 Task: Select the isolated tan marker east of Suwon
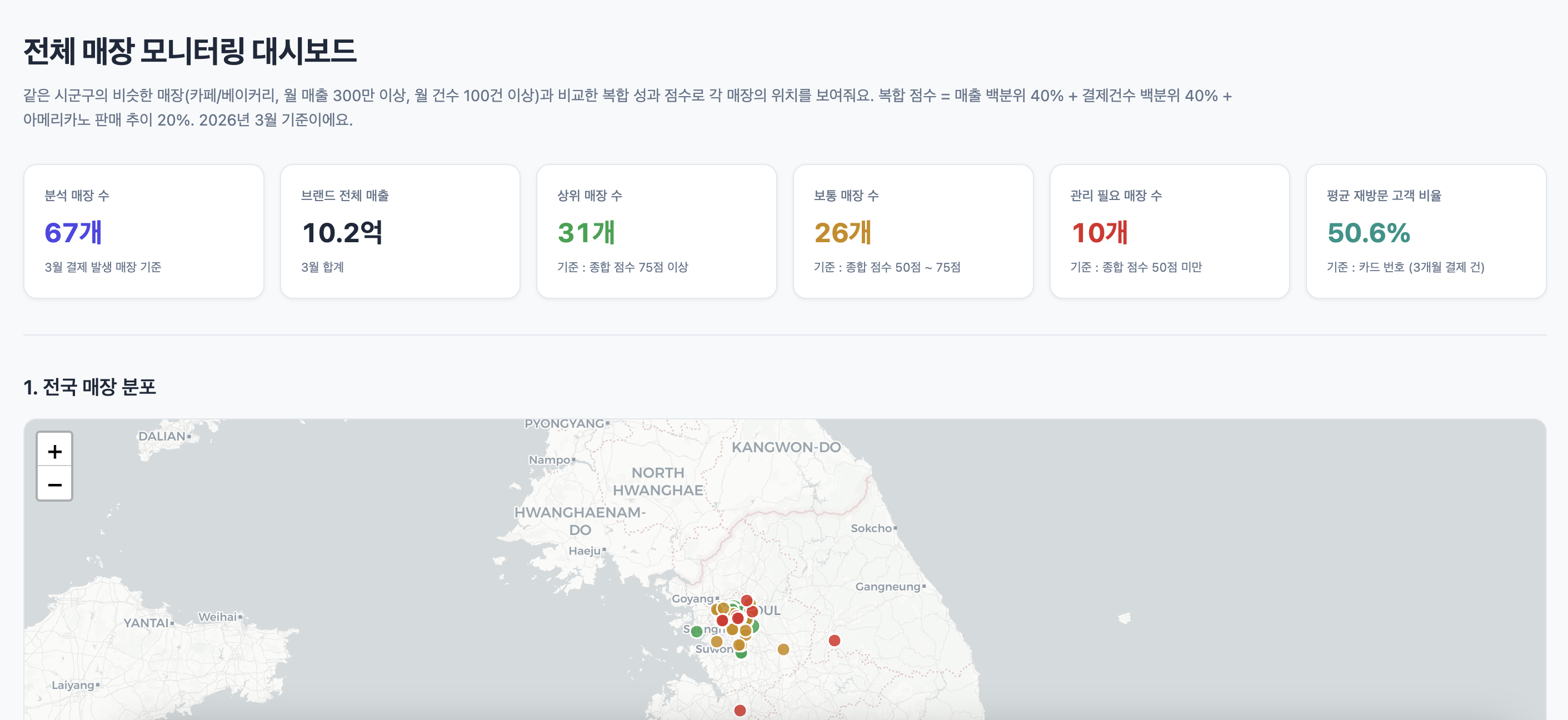coord(783,649)
